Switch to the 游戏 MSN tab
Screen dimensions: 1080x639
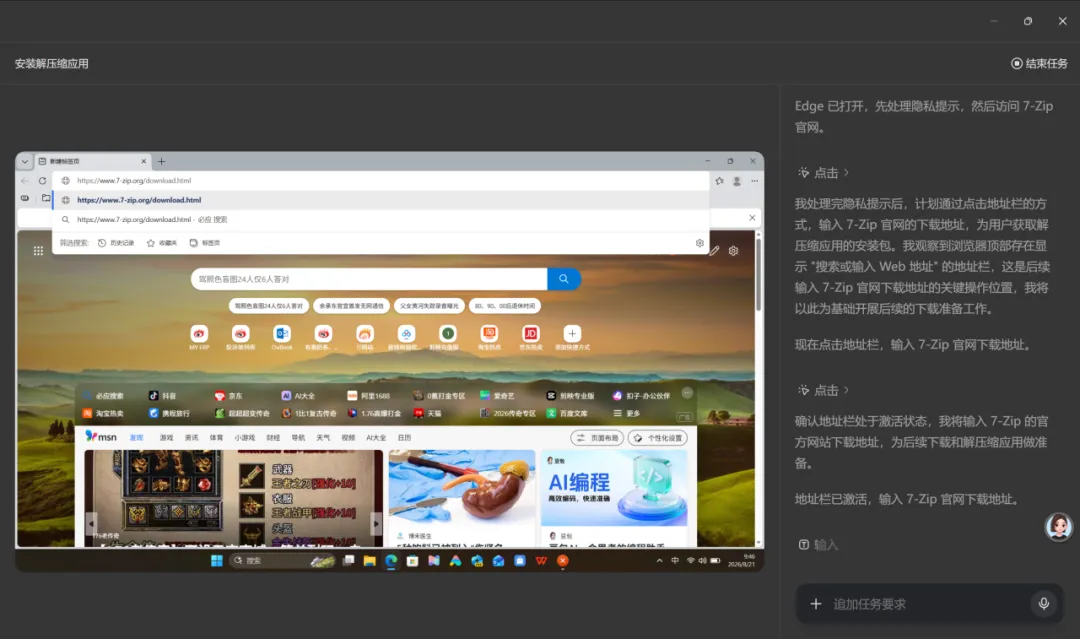166,437
